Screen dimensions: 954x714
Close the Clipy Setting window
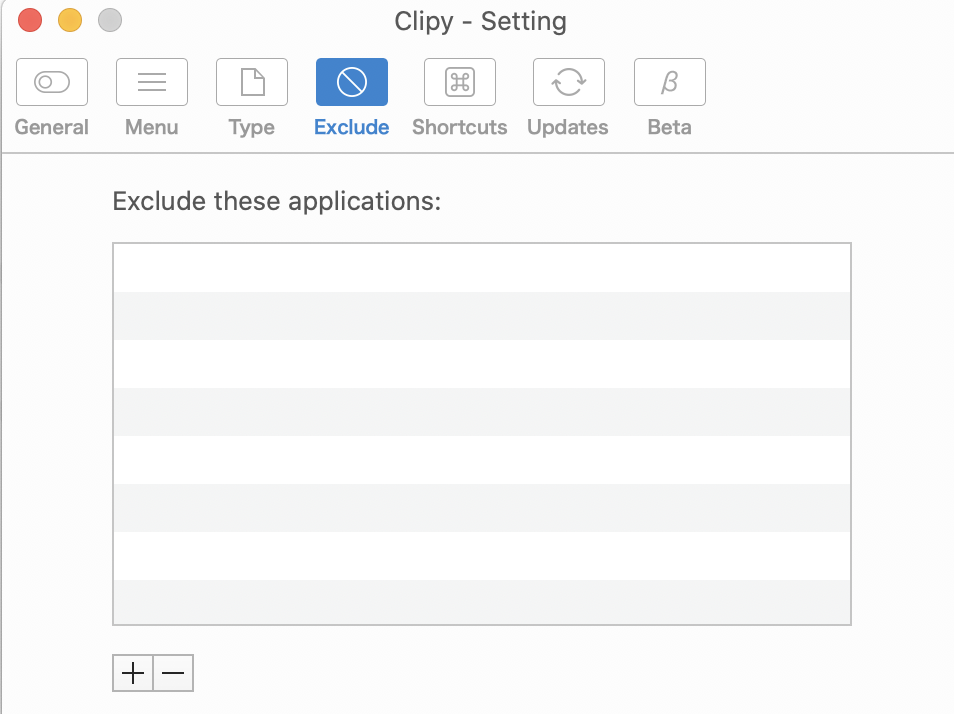click(30, 20)
